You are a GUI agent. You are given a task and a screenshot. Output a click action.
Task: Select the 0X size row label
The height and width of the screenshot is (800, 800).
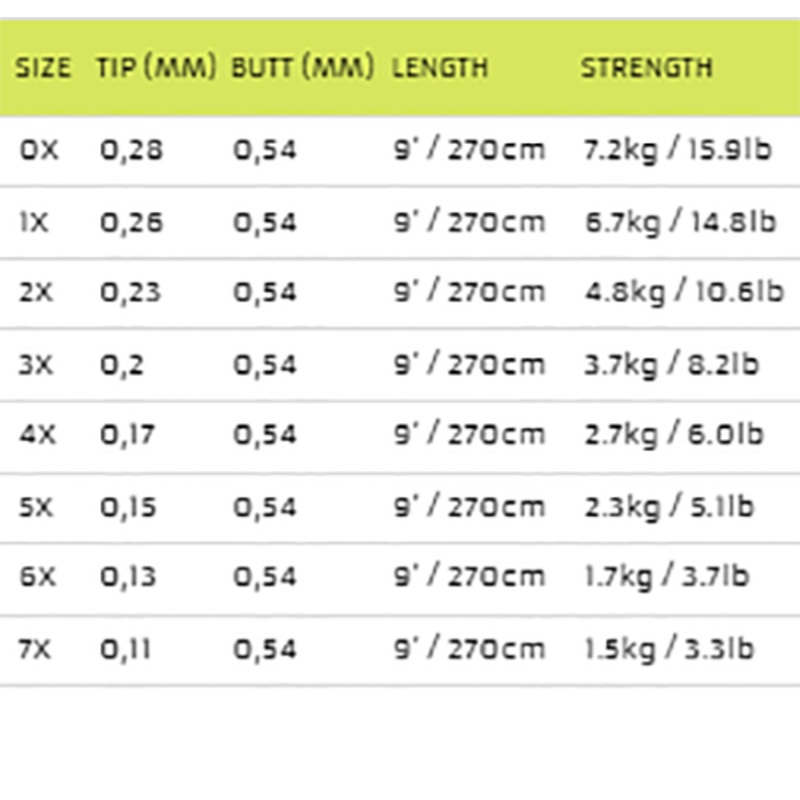point(39,151)
